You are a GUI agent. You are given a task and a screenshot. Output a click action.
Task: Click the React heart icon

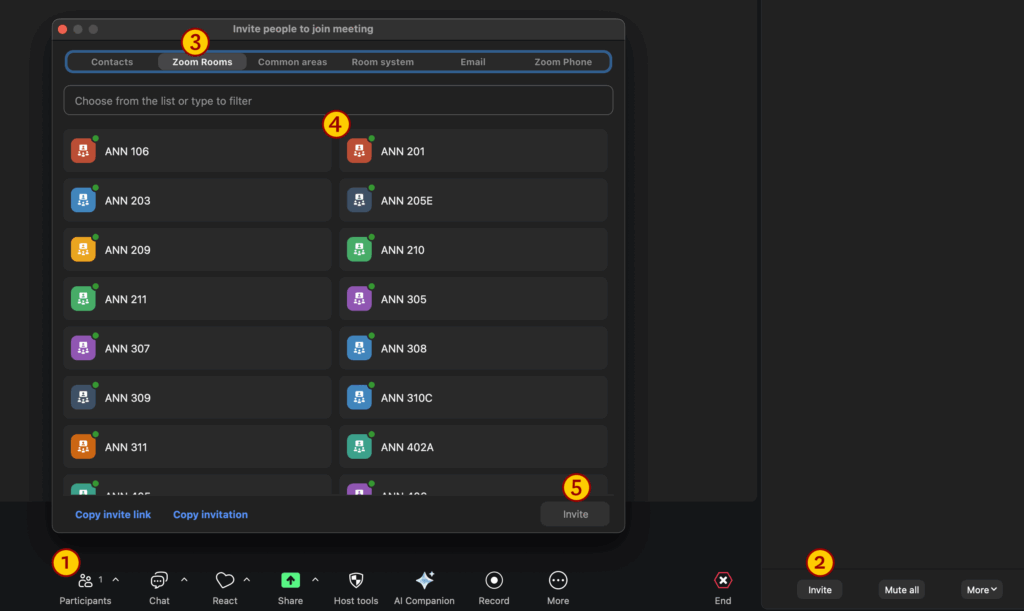pyautogui.click(x=225, y=581)
